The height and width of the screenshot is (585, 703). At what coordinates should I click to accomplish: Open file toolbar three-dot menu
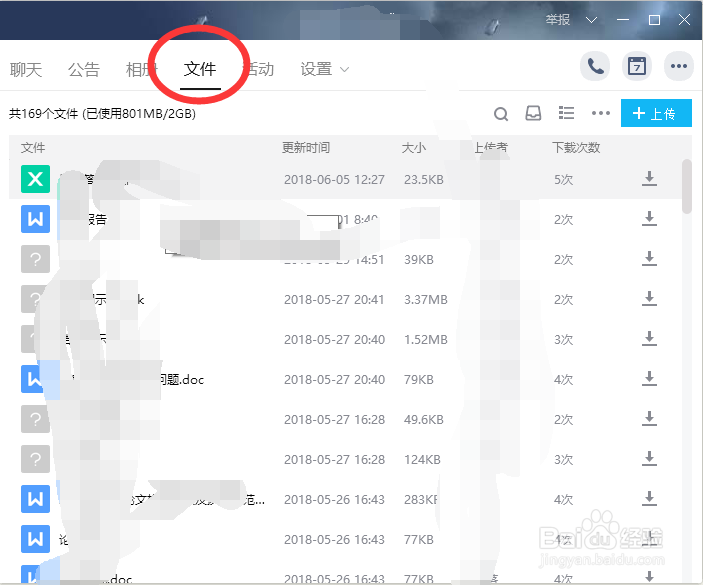601,113
